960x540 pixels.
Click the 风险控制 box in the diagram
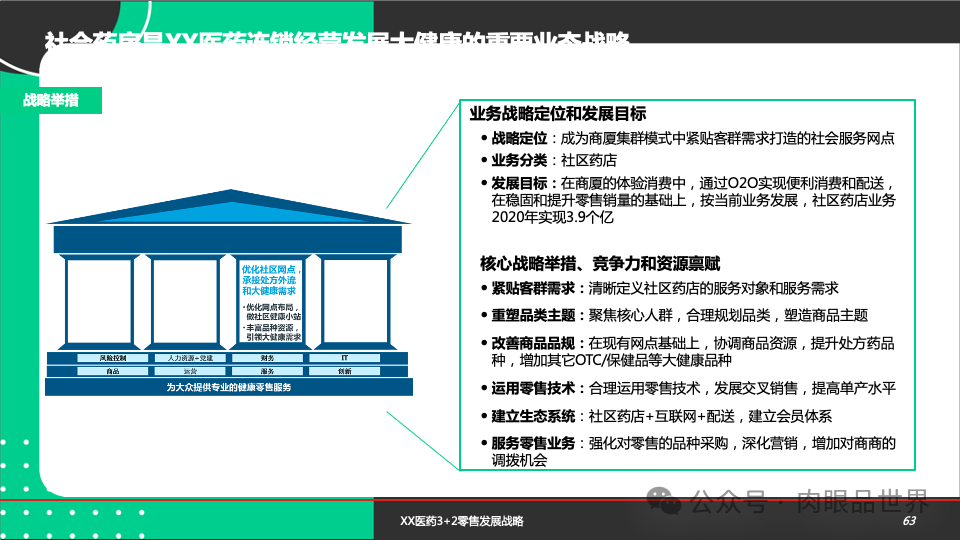(113, 358)
